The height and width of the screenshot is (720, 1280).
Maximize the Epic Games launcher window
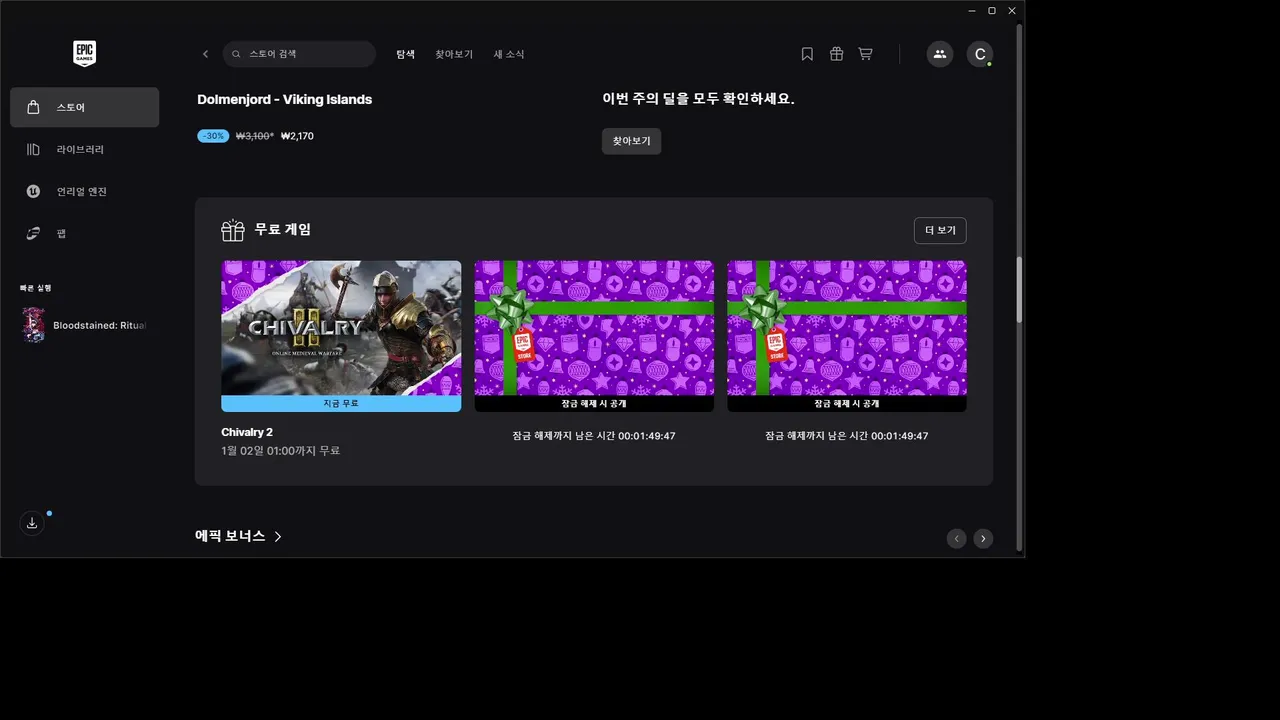992,10
